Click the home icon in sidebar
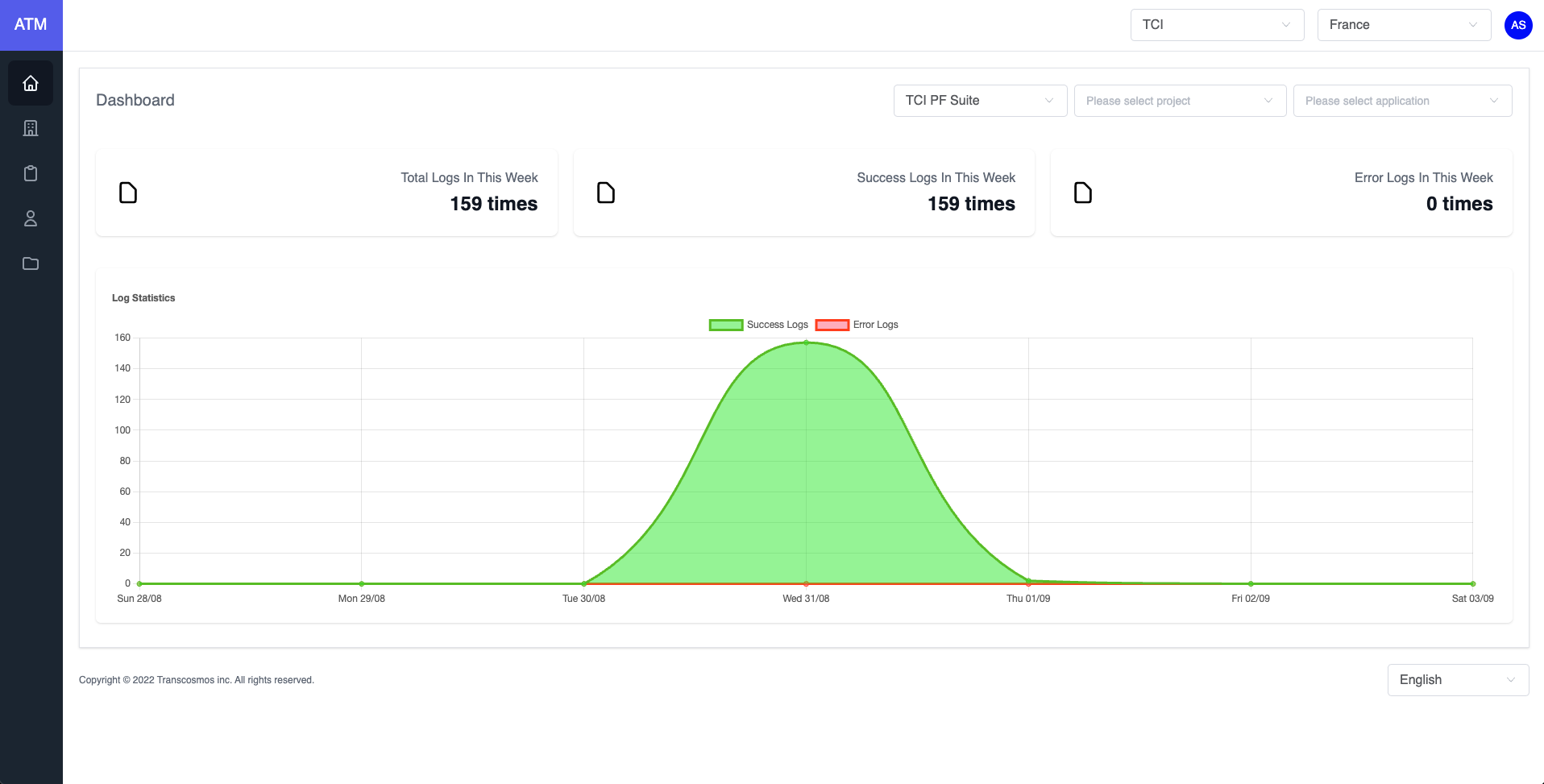The image size is (1544, 784). click(31, 83)
